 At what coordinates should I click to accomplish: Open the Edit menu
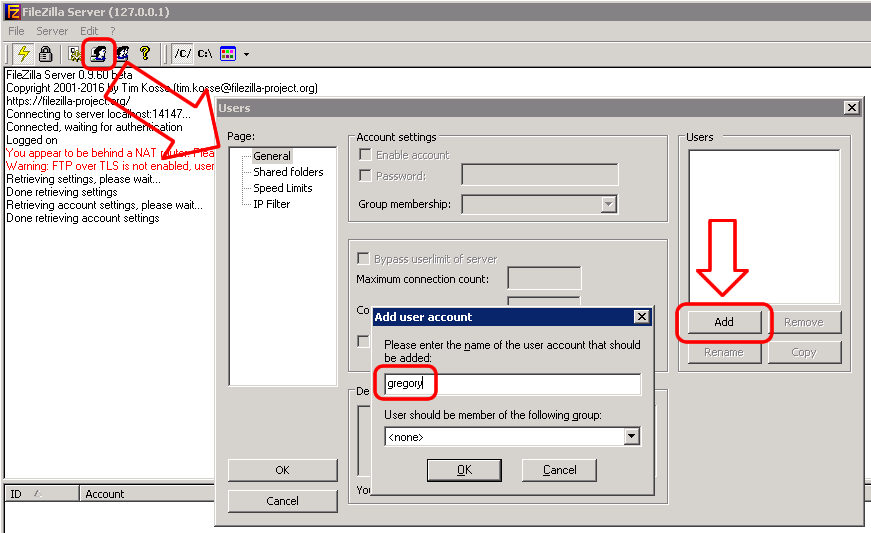pyautogui.click(x=89, y=31)
